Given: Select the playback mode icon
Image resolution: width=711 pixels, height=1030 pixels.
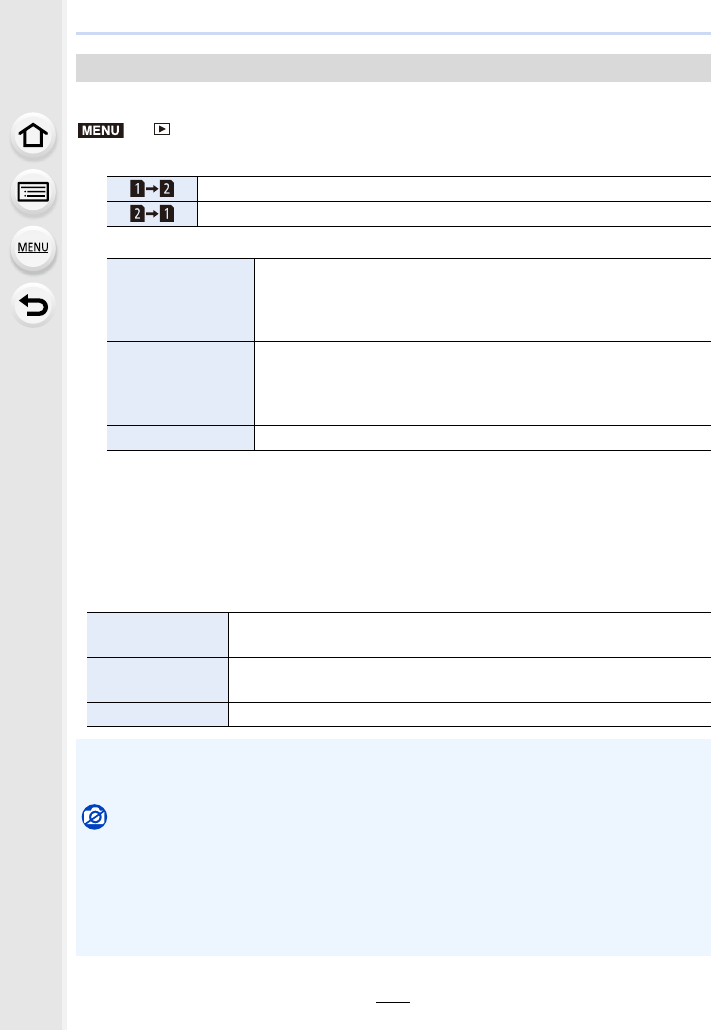Looking at the screenshot, I should 162,129.
